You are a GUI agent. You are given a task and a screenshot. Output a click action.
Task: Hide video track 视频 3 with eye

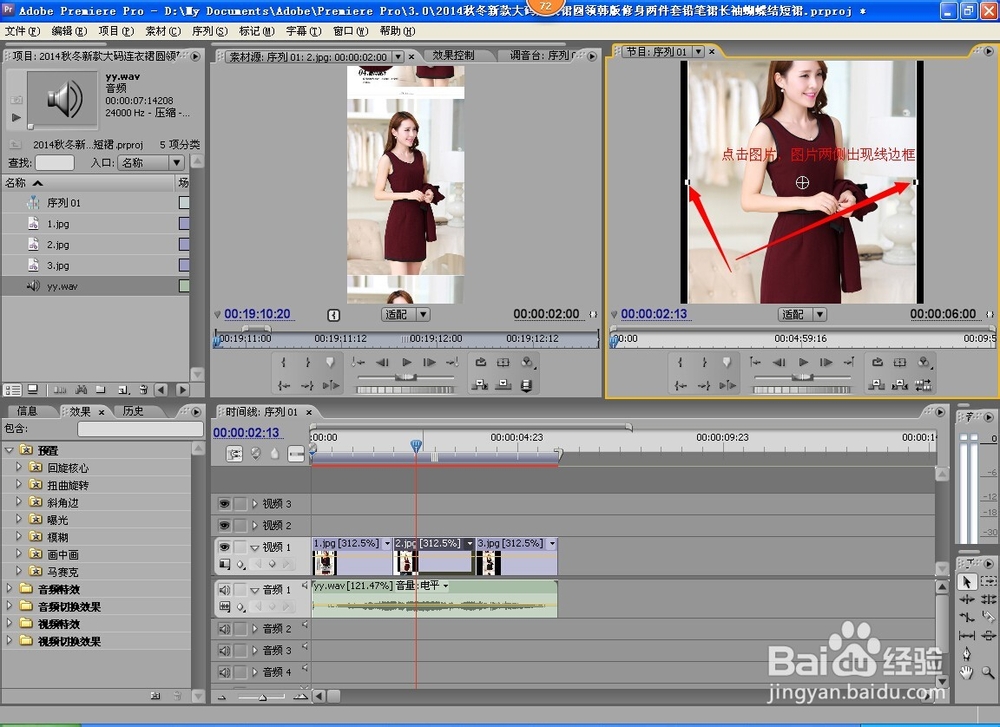coord(224,504)
